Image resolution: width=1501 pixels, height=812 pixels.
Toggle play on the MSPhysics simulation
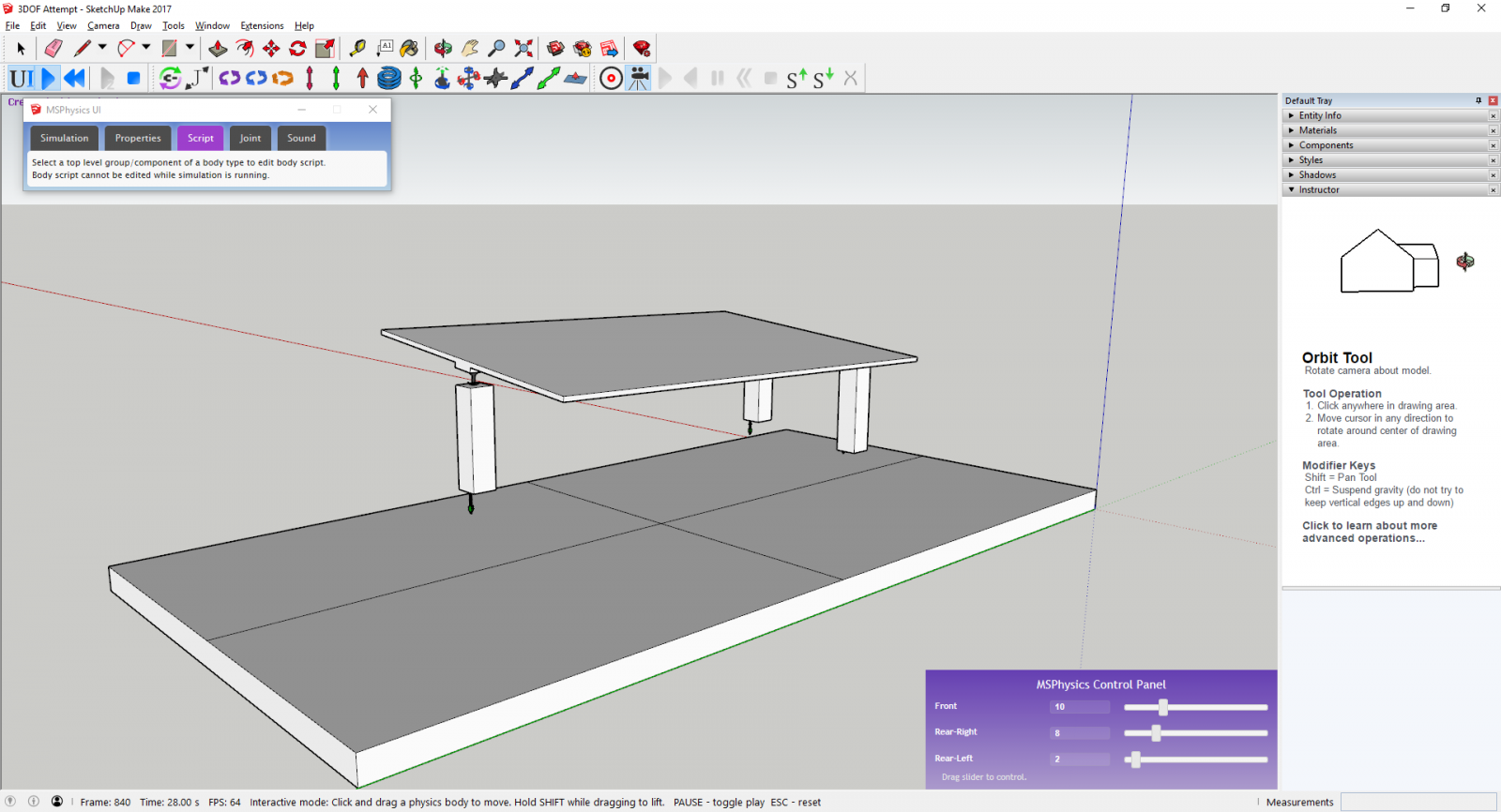49,79
